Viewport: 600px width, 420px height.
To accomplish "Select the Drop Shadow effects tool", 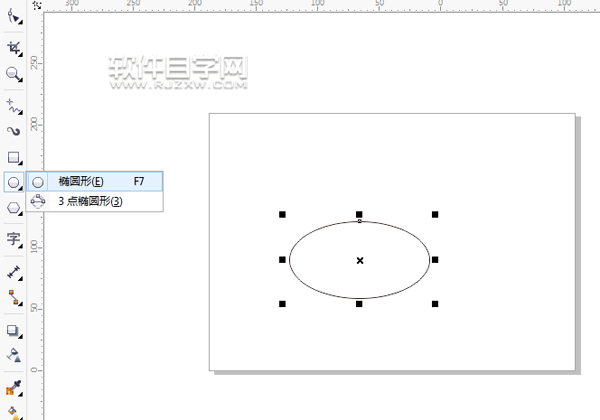I will (x=14, y=330).
